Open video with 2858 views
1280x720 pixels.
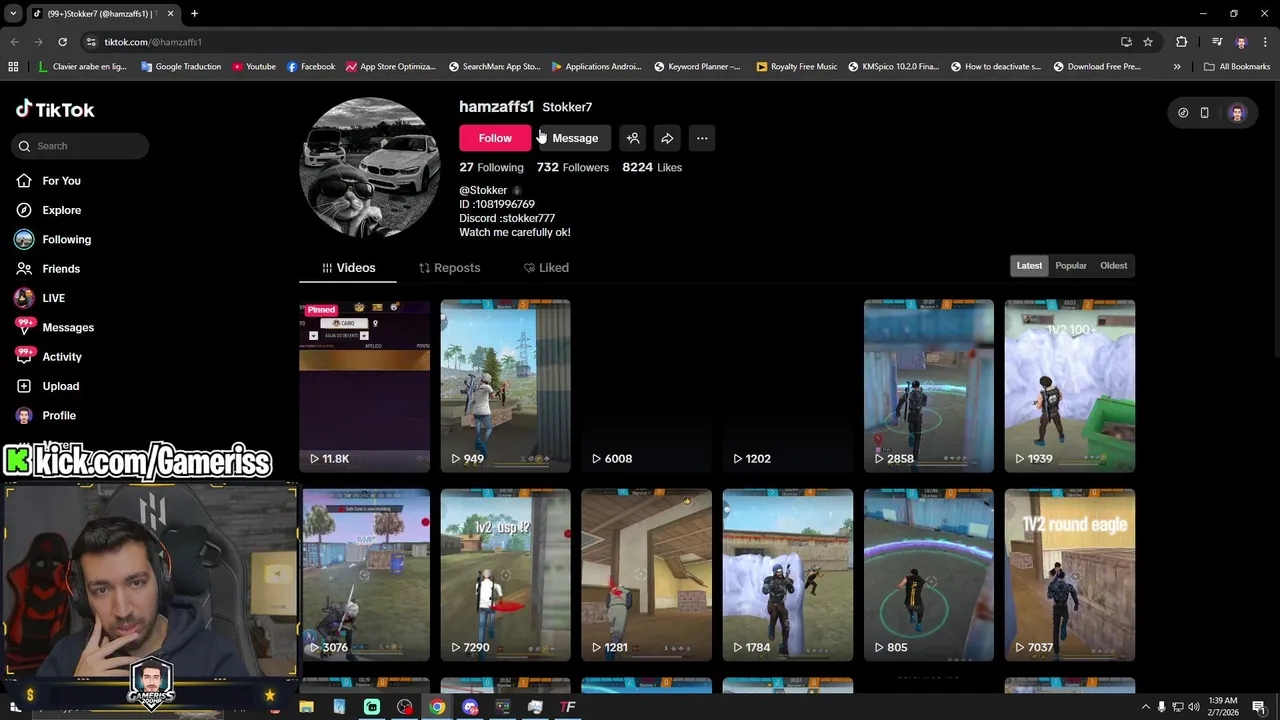coord(928,386)
